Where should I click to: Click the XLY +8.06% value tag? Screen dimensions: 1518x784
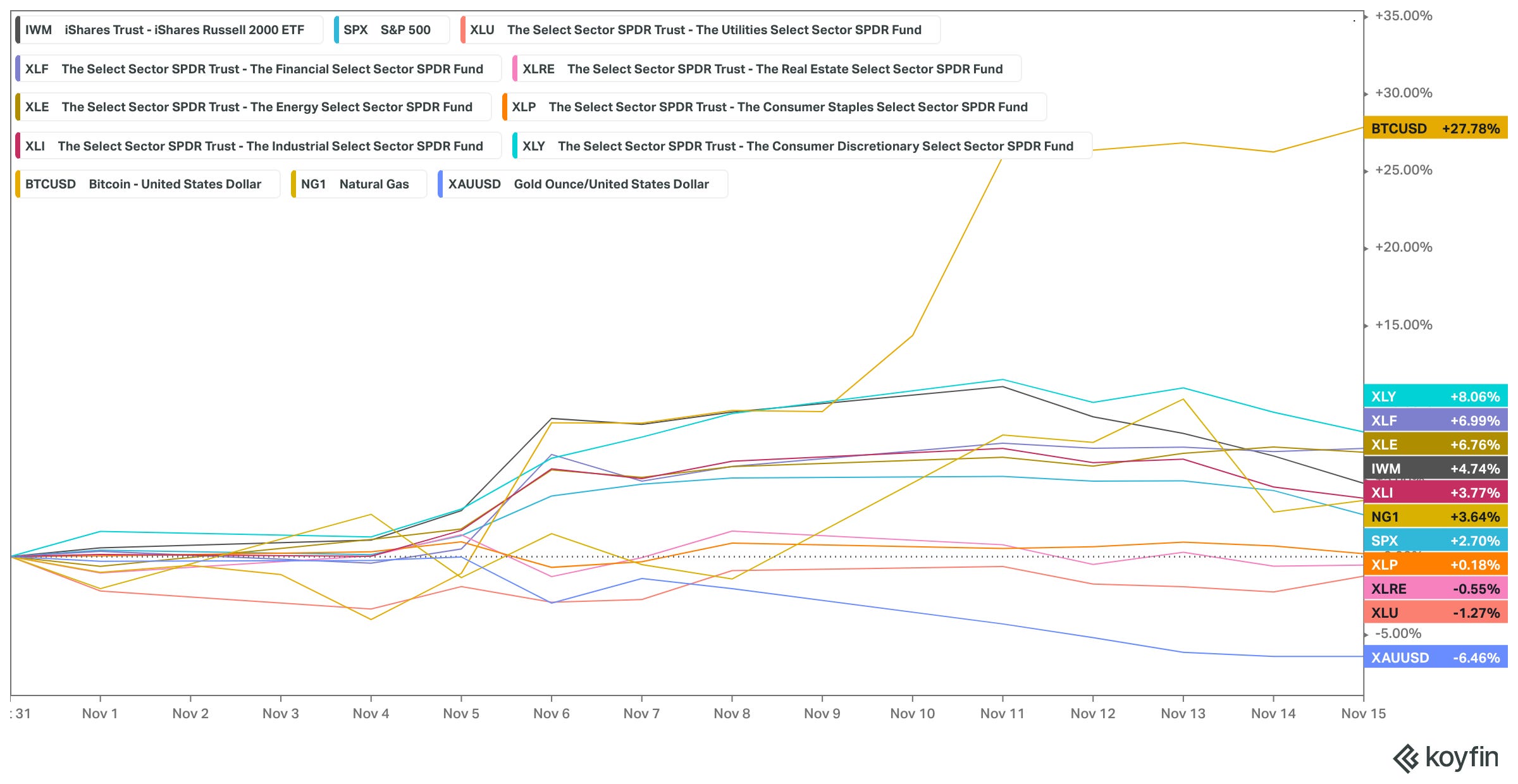point(1435,396)
